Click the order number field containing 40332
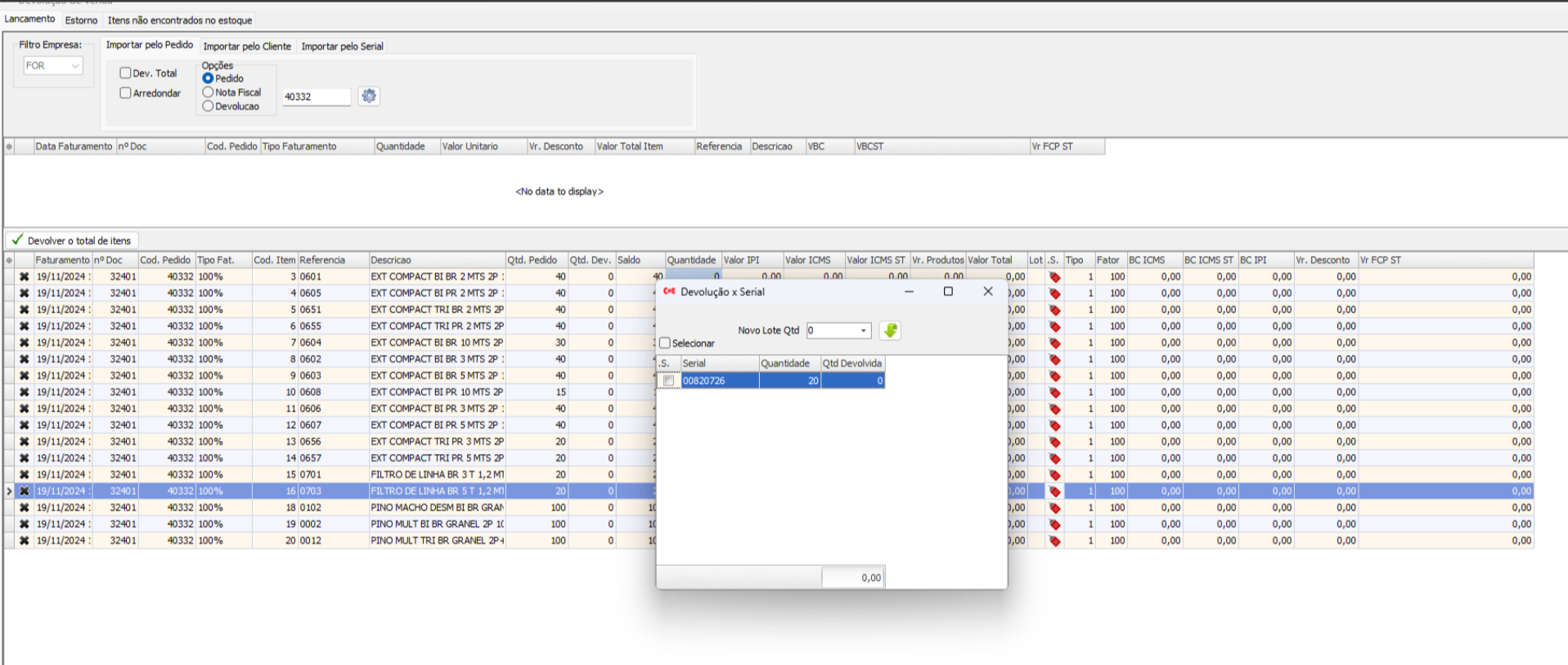Image resolution: width=1568 pixels, height=665 pixels. 316,97
